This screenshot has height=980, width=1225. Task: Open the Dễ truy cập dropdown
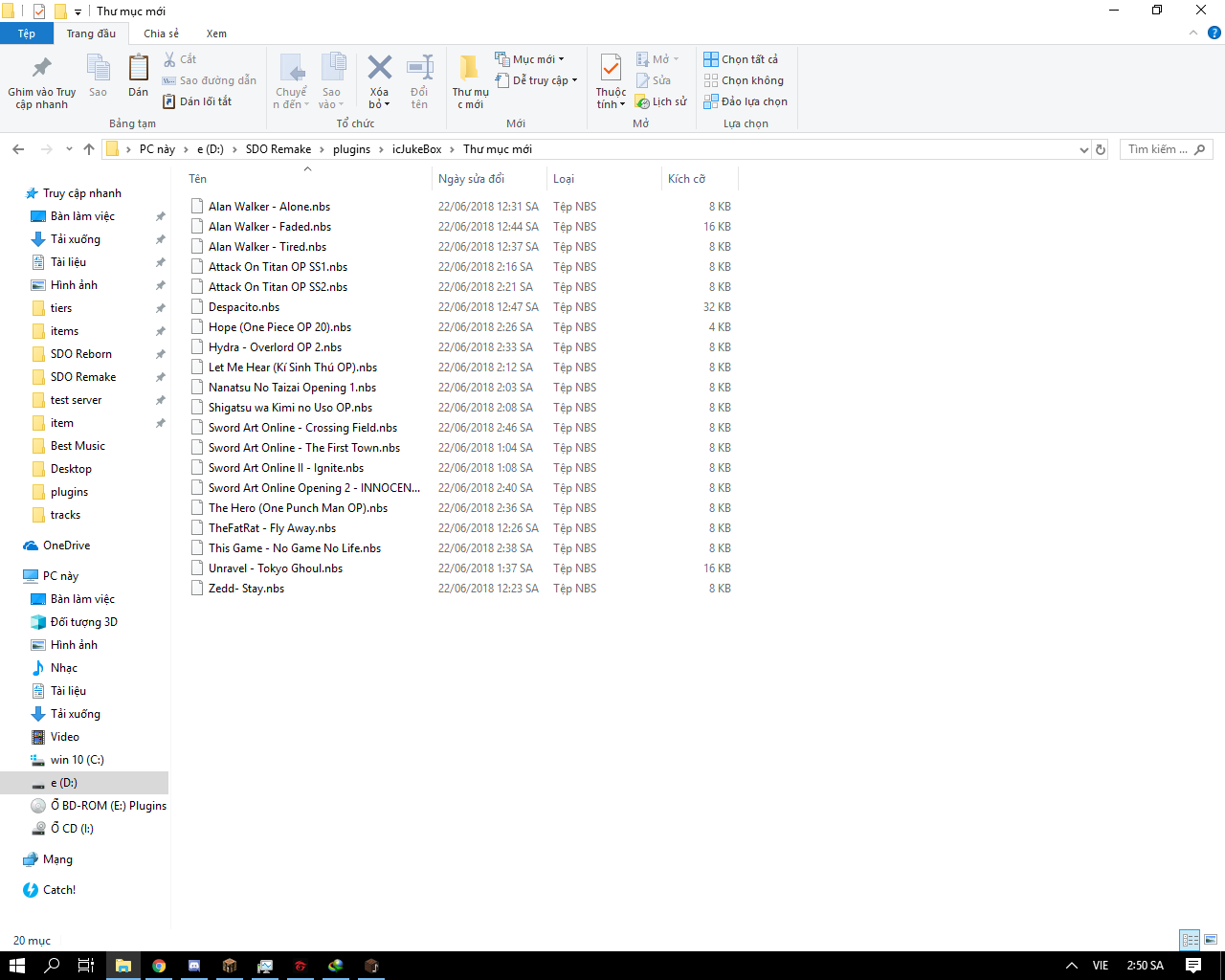click(536, 80)
